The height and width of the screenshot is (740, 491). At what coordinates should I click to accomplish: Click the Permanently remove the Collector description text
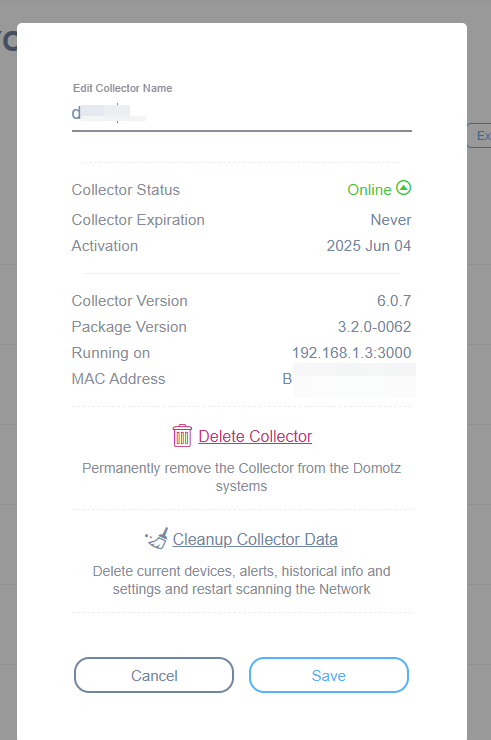coord(242,477)
